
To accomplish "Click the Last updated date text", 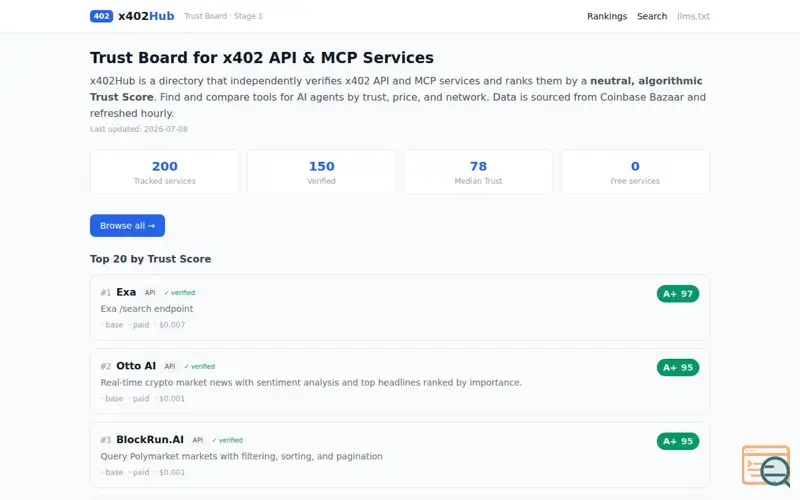I will pyautogui.click(x=139, y=129).
